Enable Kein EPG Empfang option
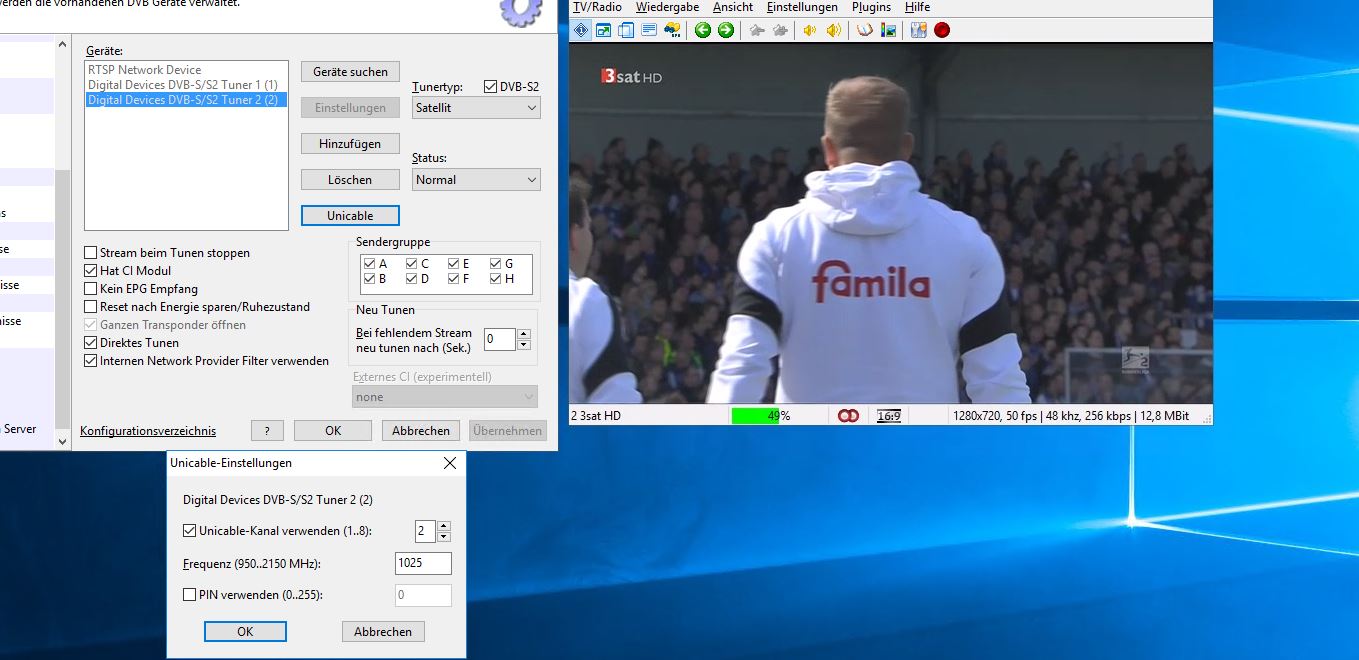The width and height of the screenshot is (1359, 660). (x=91, y=289)
